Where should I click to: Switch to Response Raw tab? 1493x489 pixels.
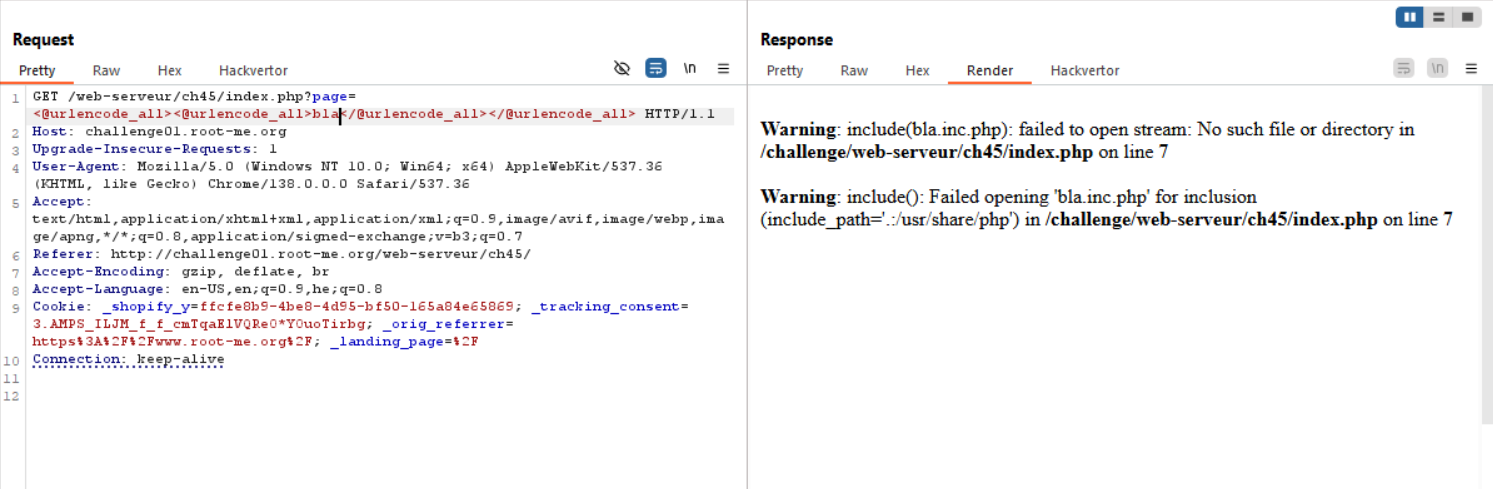(x=854, y=70)
